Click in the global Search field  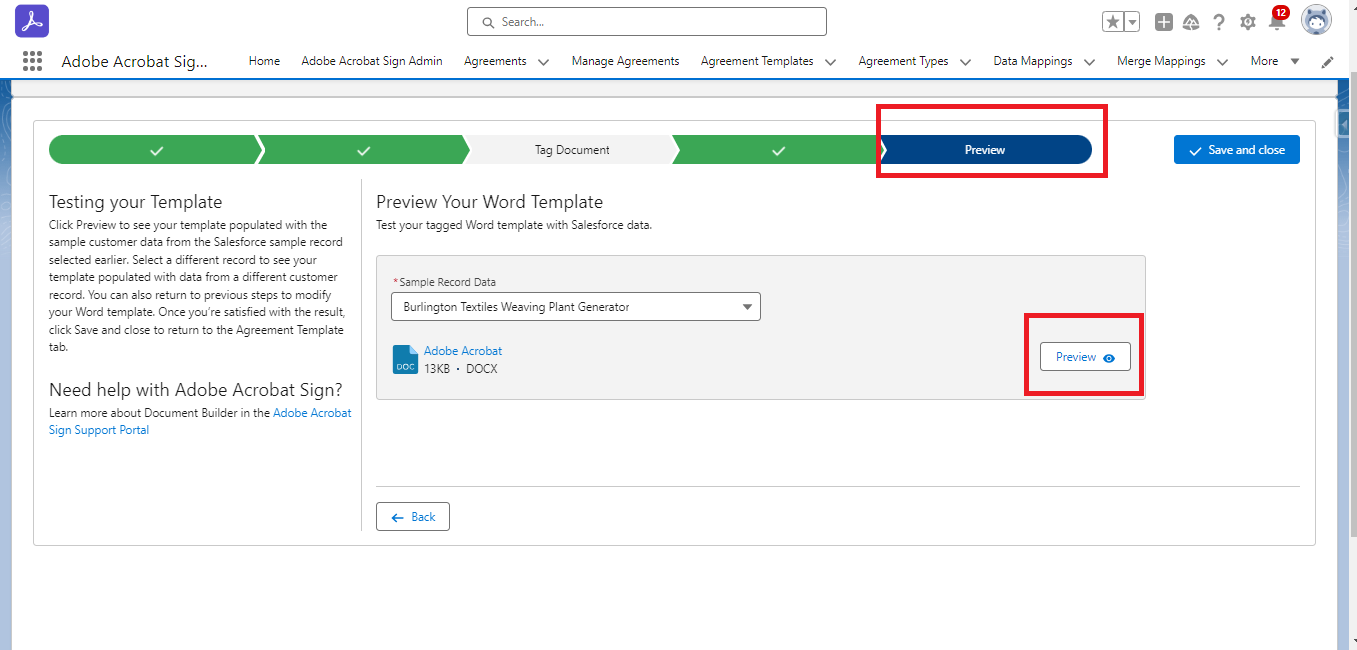click(647, 22)
